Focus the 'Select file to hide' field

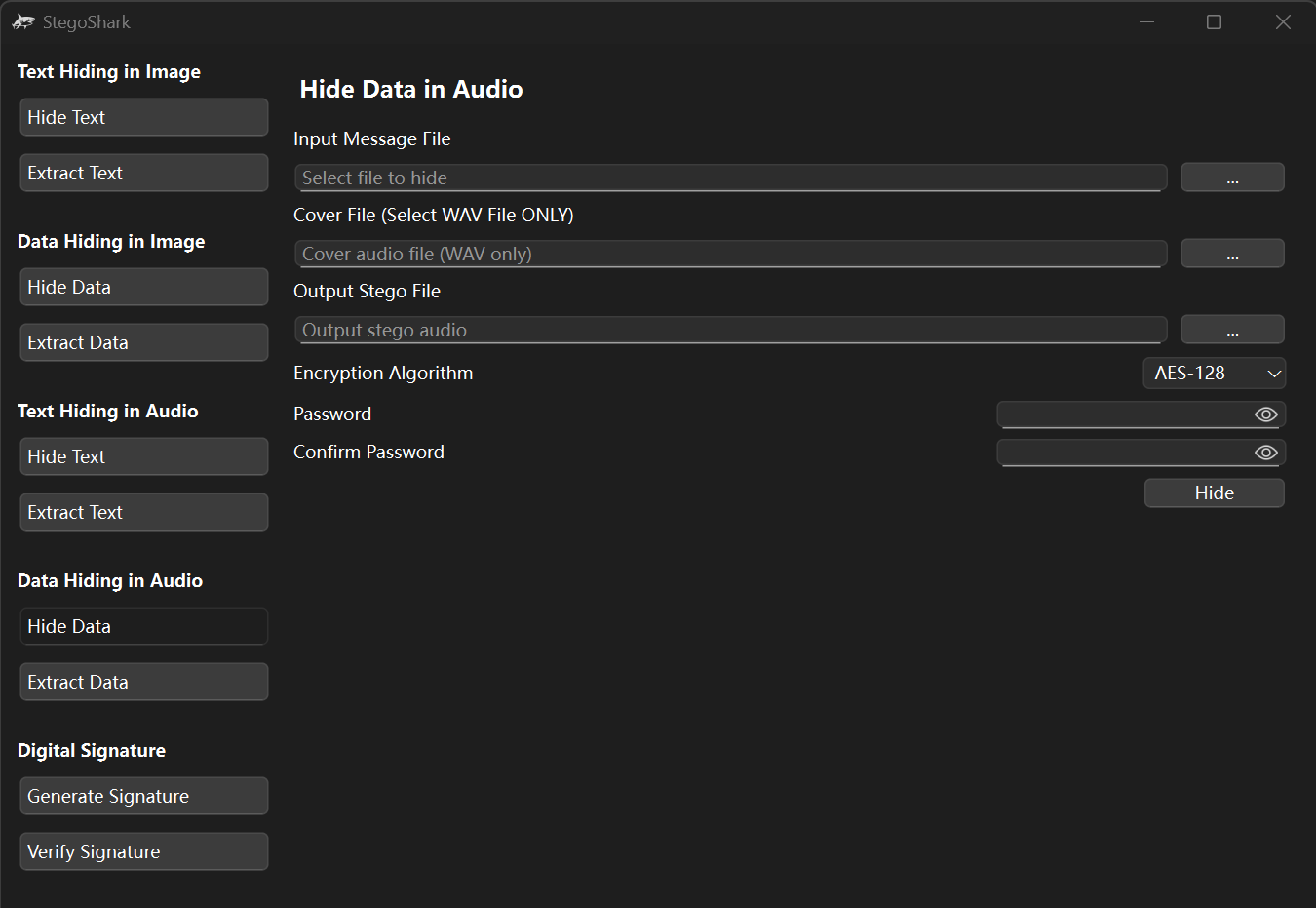(731, 178)
